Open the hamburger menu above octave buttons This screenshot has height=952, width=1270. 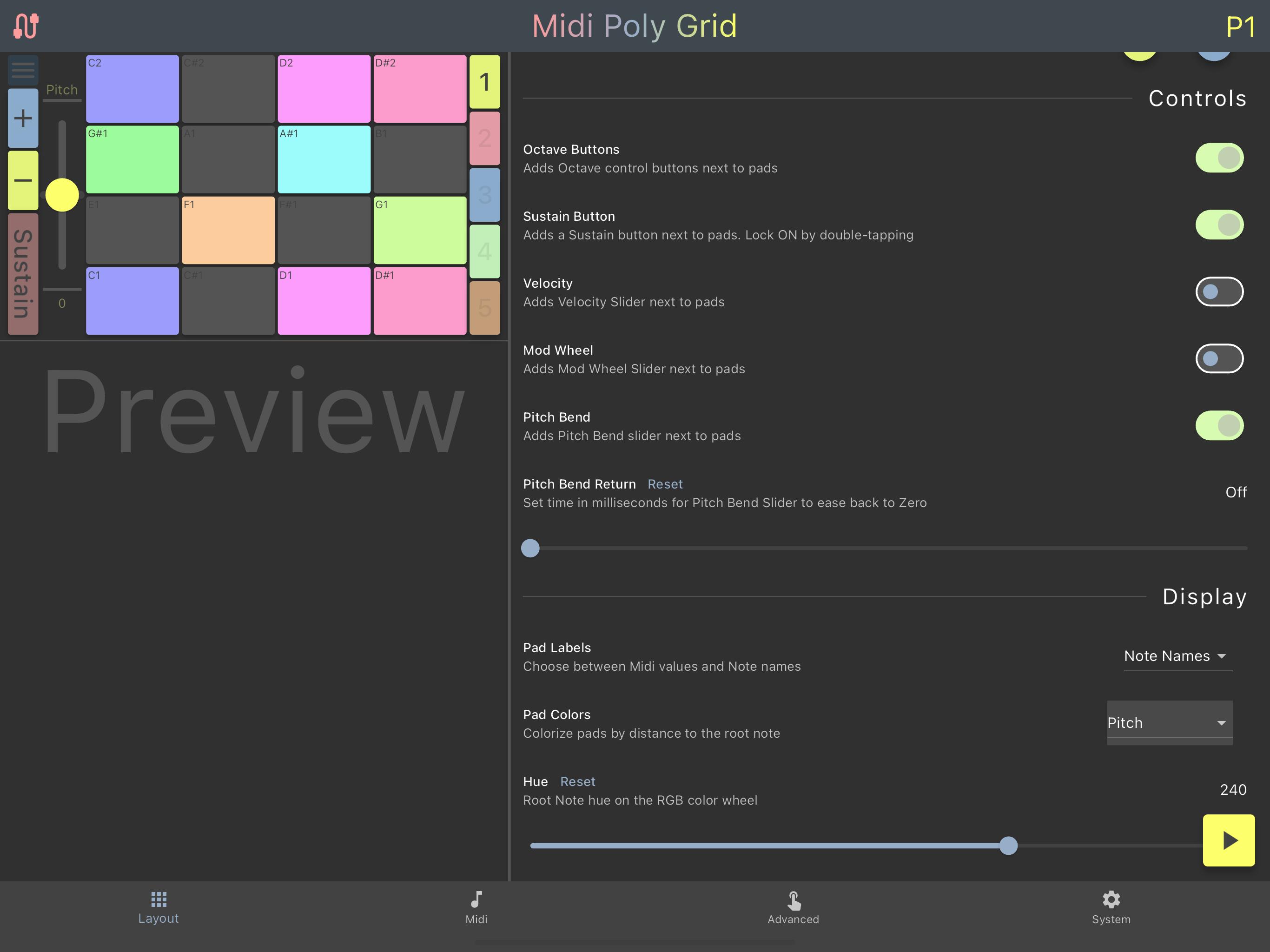click(x=23, y=70)
